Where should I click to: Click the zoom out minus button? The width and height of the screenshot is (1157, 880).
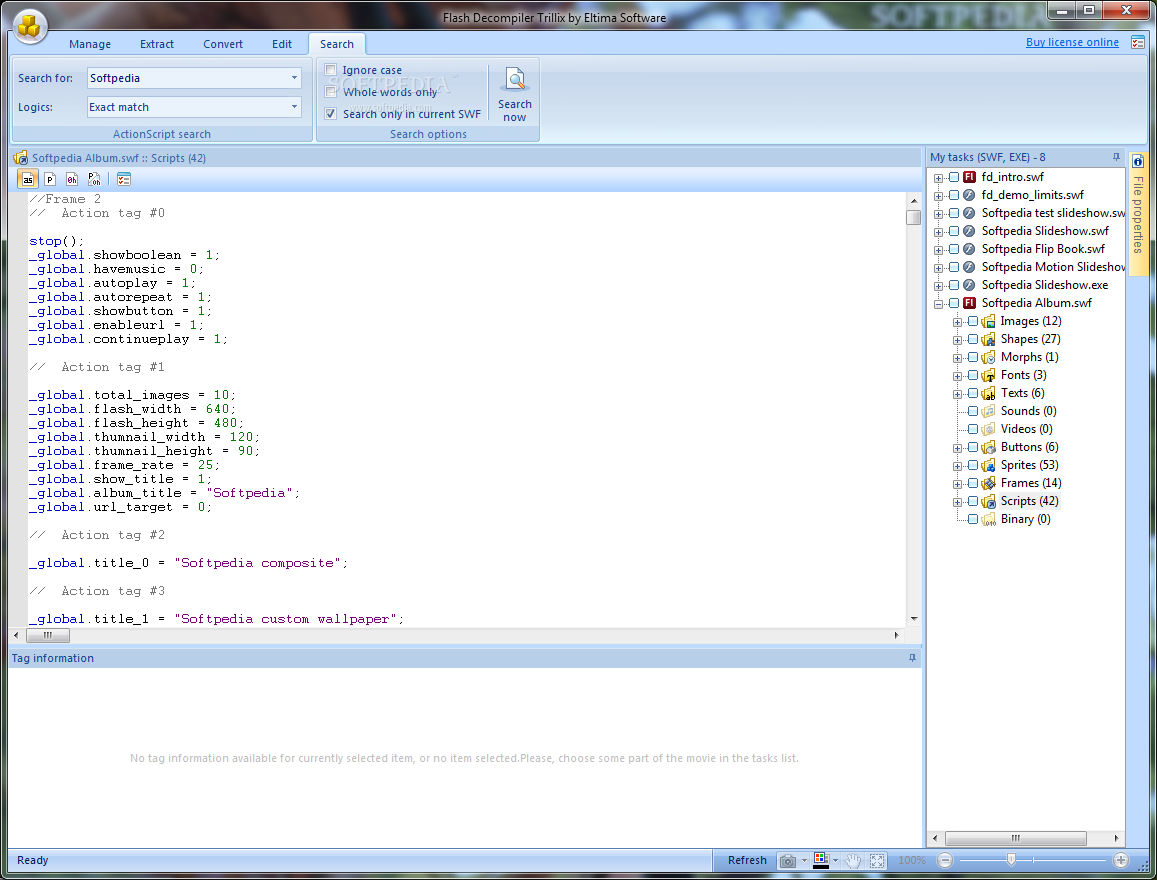pyautogui.click(x=945, y=860)
